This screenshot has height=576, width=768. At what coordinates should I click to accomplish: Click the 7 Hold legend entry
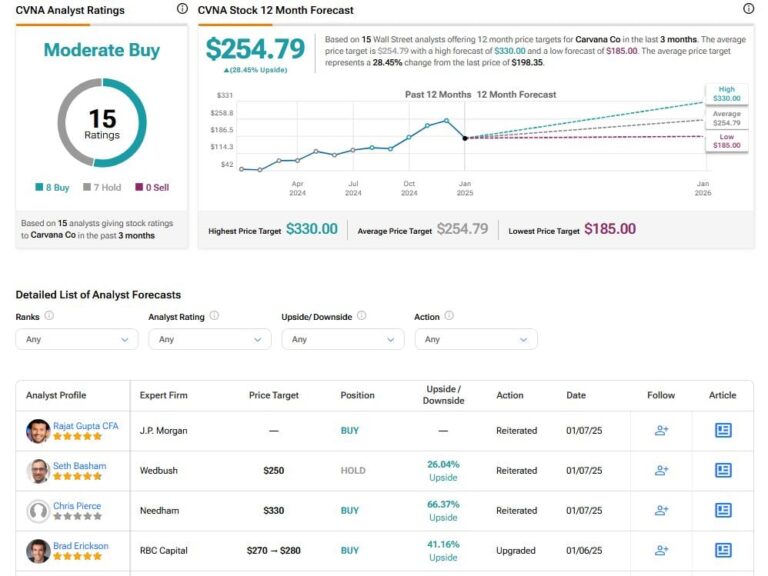click(x=102, y=188)
